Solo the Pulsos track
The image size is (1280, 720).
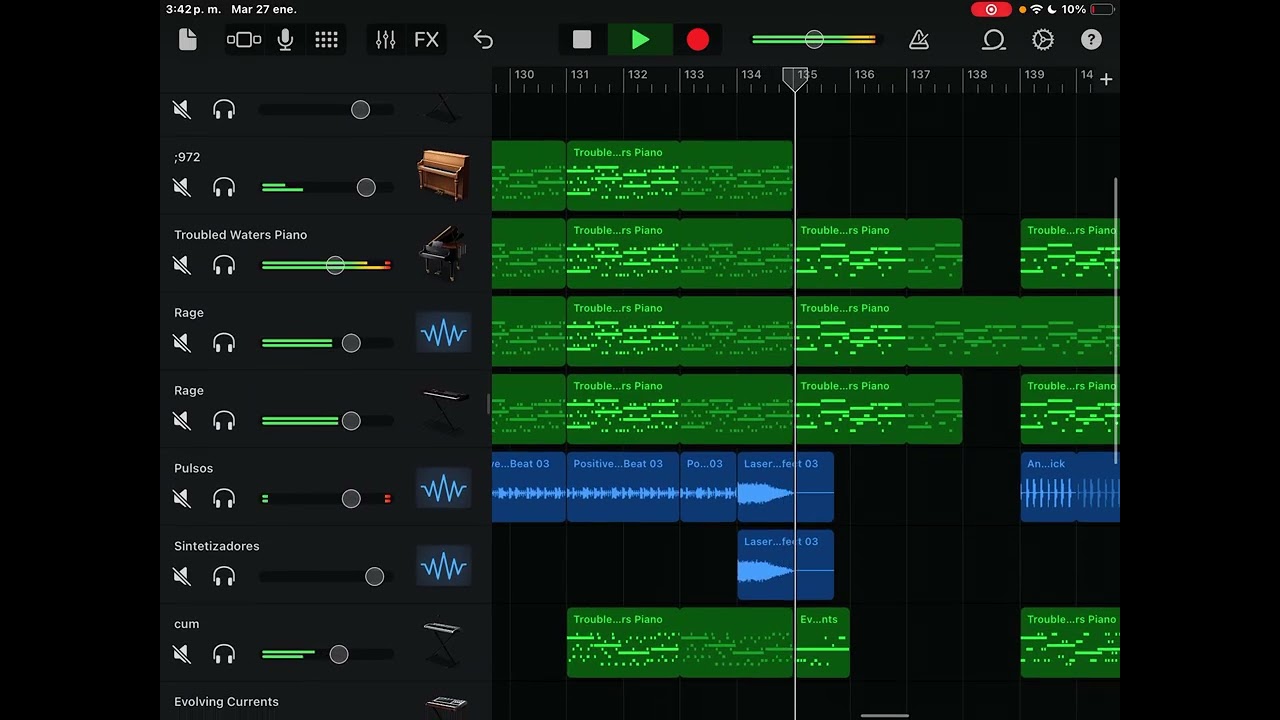point(224,499)
